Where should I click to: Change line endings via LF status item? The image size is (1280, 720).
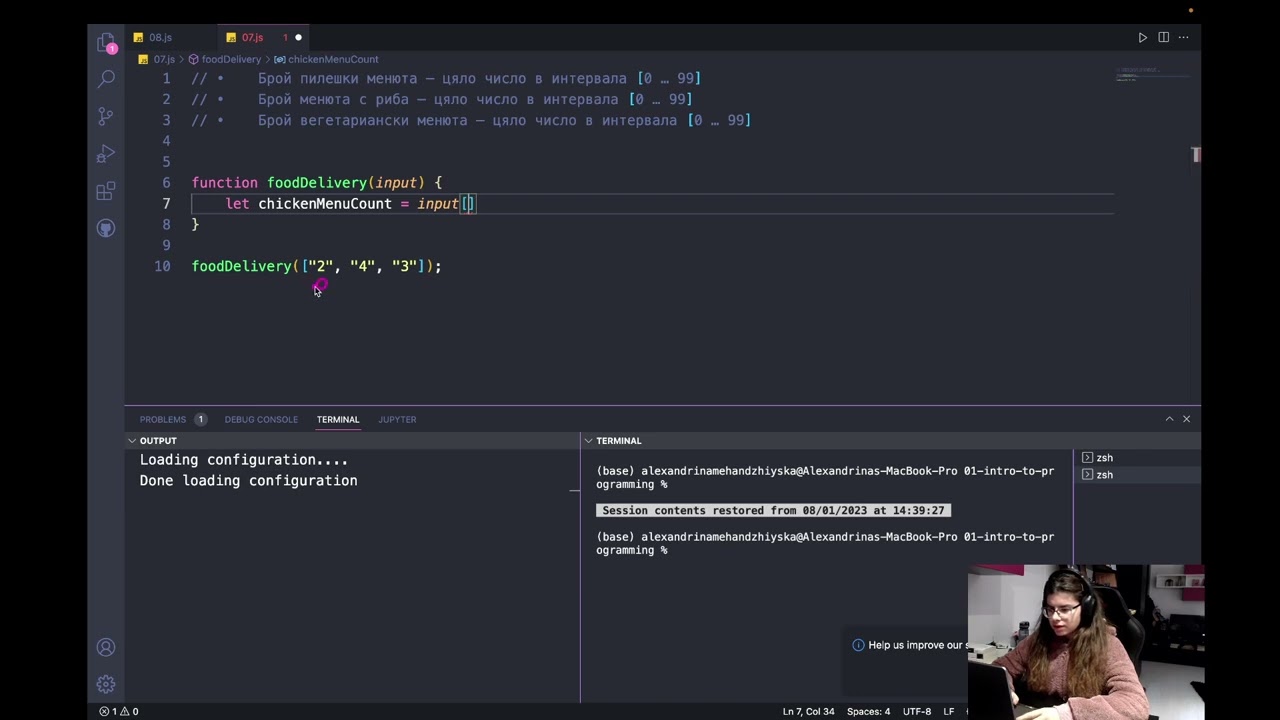[x=949, y=712]
